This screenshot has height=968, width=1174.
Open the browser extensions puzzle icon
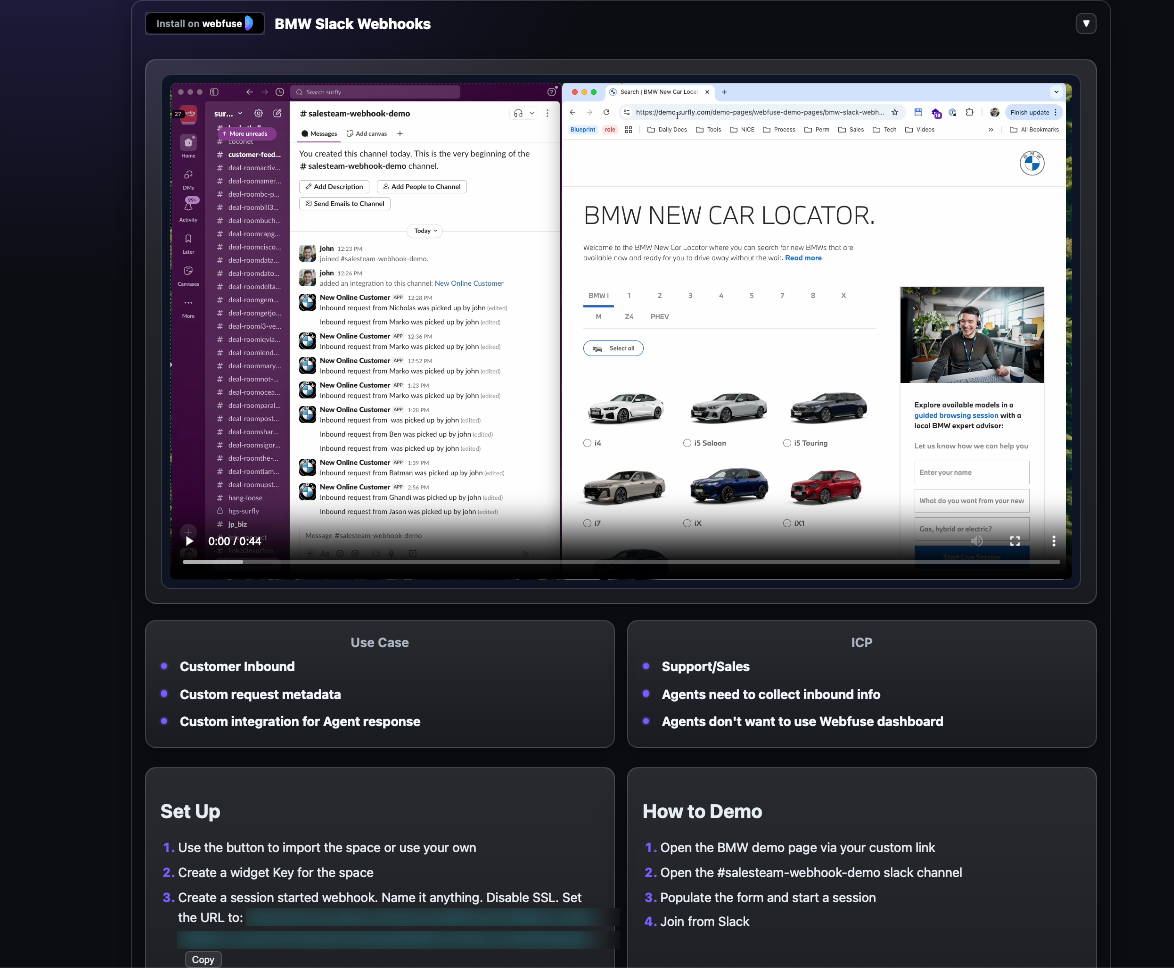[970, 112]
